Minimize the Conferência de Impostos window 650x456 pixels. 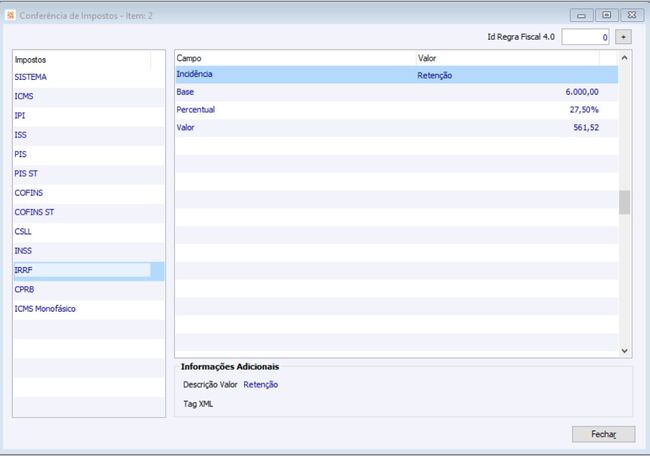[x=582, y=15]
